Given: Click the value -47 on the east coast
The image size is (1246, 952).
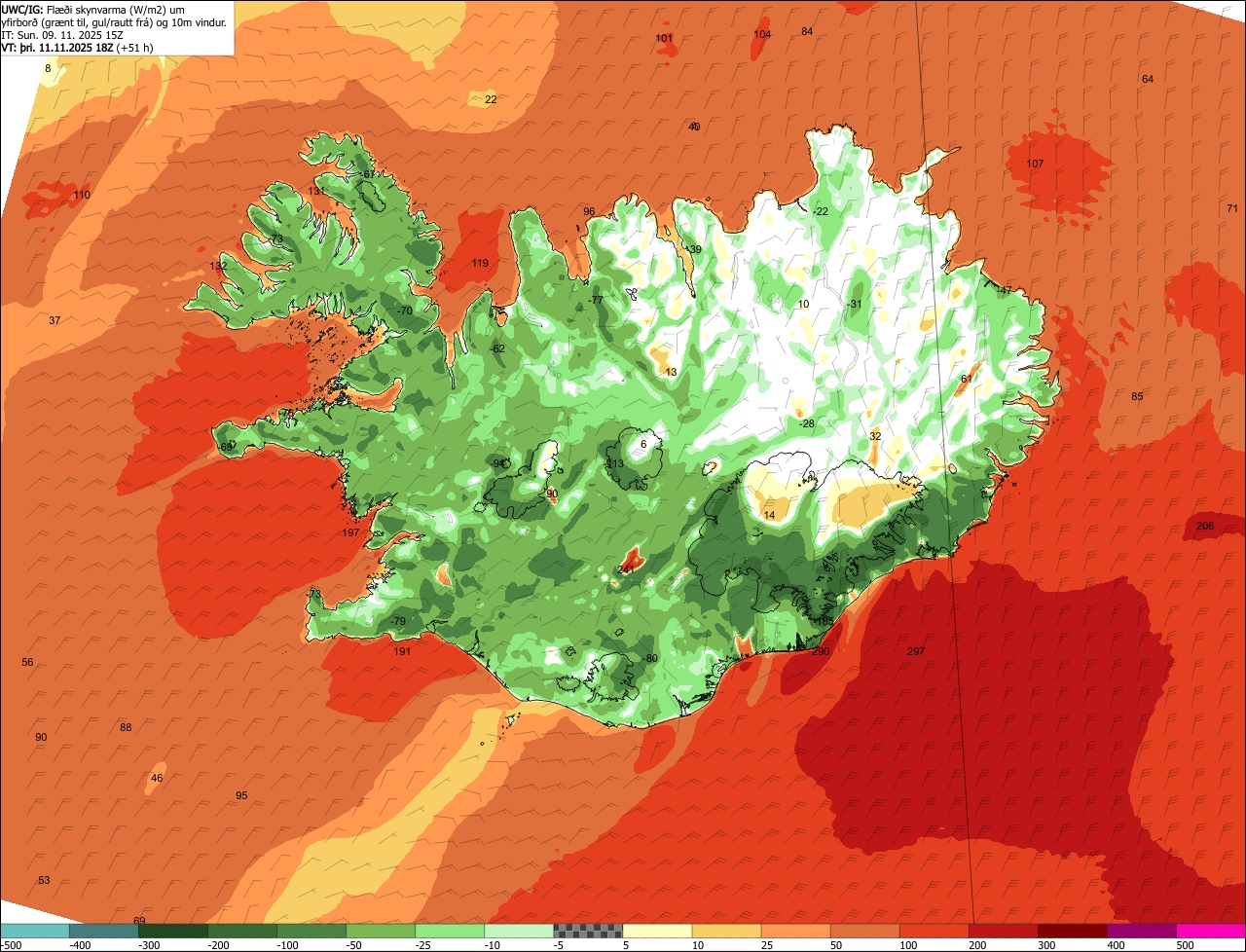Looking at the screenshot, I should (1005, 290).
